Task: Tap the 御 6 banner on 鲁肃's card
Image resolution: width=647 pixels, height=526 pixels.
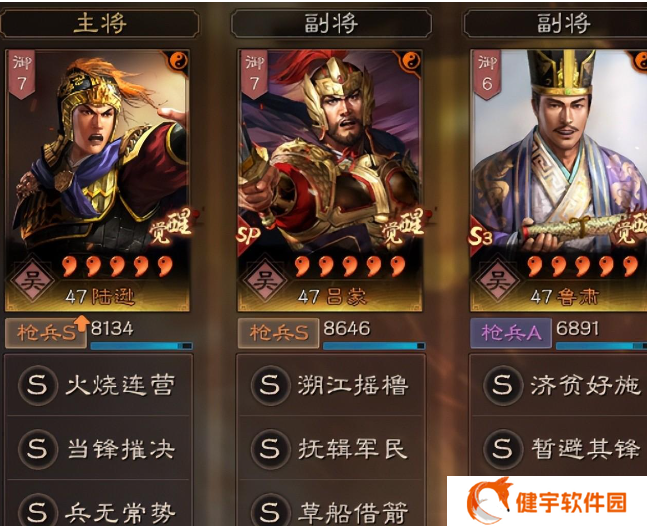Action: point(487,75)
